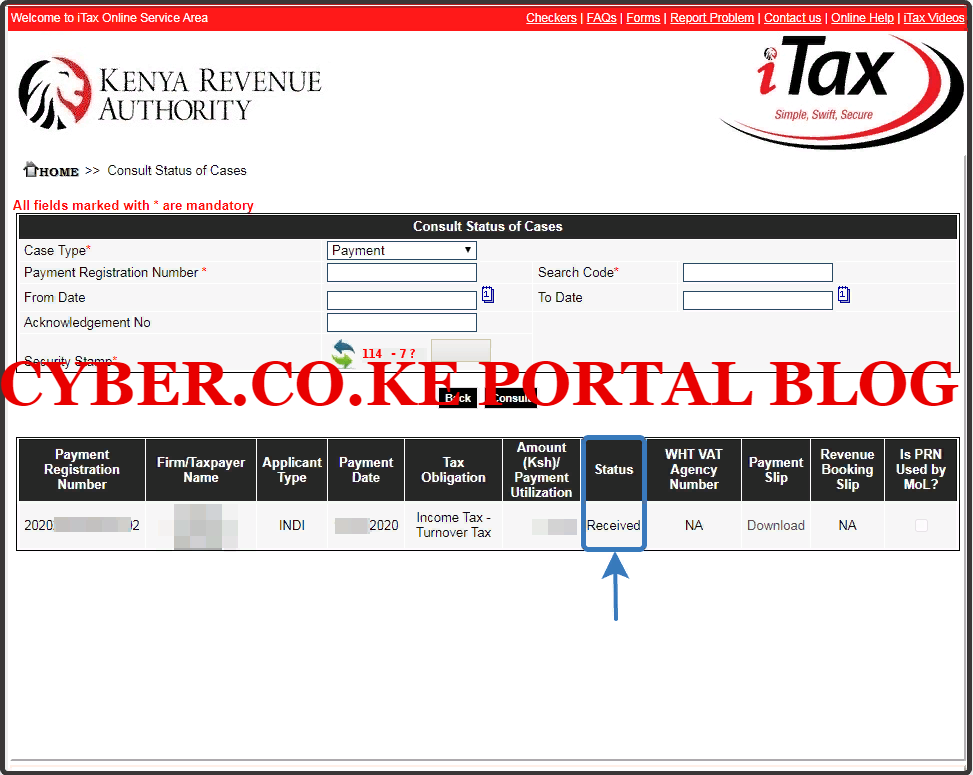Viewport: 973px width, 775px height.
Task: Click the WHT VAT Agency Number header
Action: coord(694,470)
